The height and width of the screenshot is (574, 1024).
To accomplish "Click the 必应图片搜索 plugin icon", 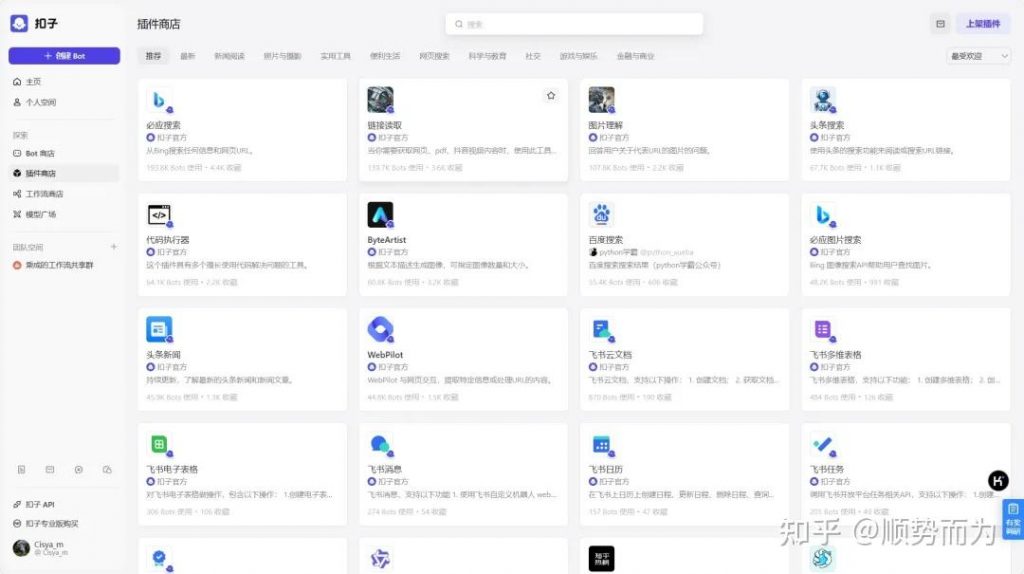I will (x=823, y=215).
